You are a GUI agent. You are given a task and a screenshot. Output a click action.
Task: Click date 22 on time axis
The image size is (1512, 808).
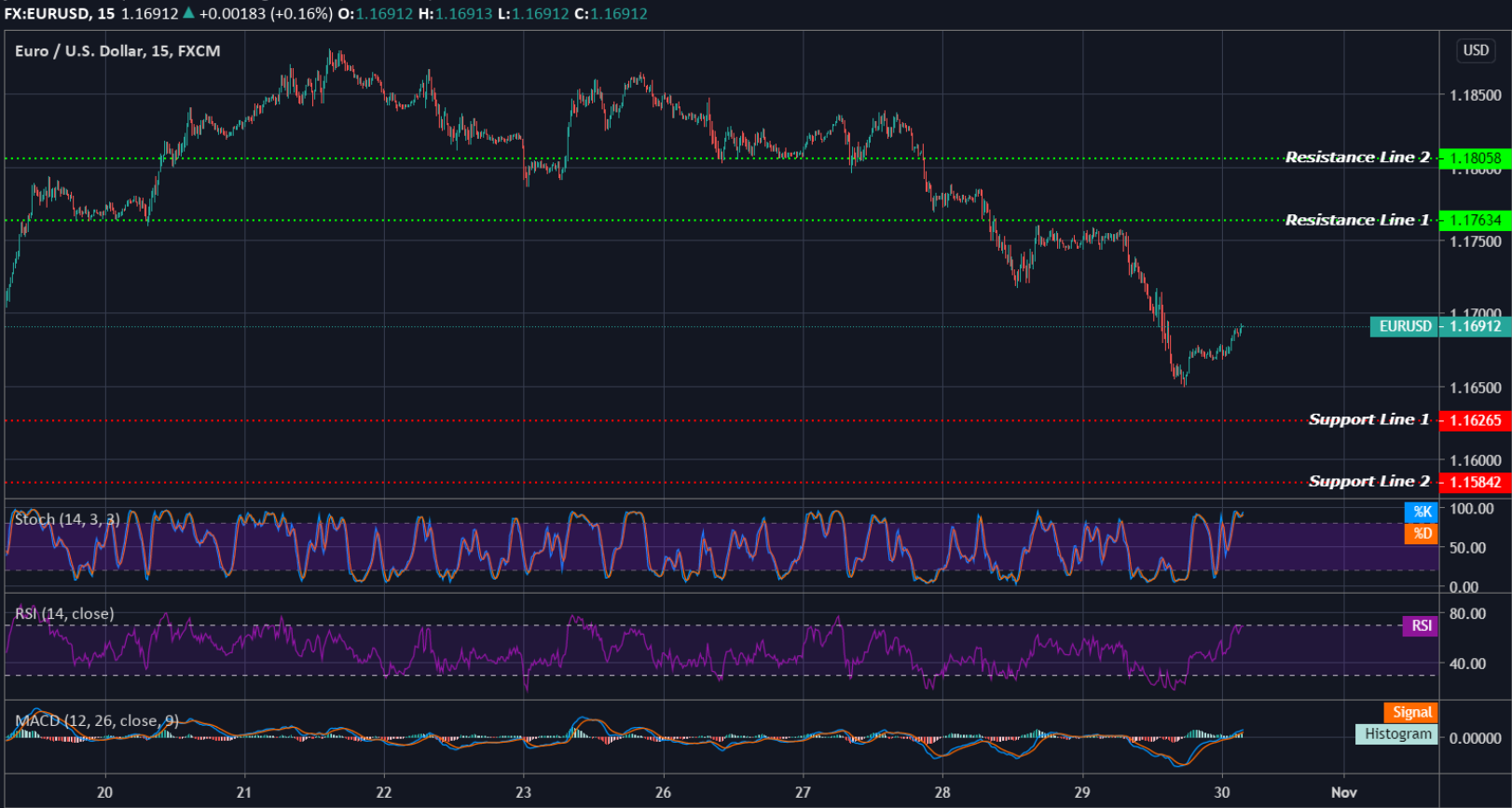[384, 792]
